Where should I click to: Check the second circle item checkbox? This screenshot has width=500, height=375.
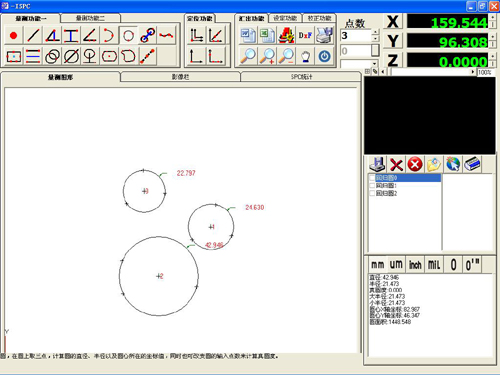coord(372,186)
